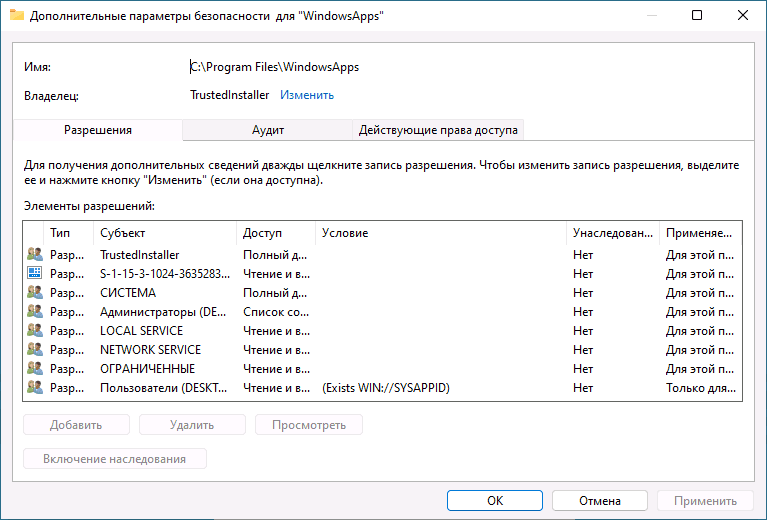
Task: Click the group icon in the TrustedInstaller row
Action: 35,254
